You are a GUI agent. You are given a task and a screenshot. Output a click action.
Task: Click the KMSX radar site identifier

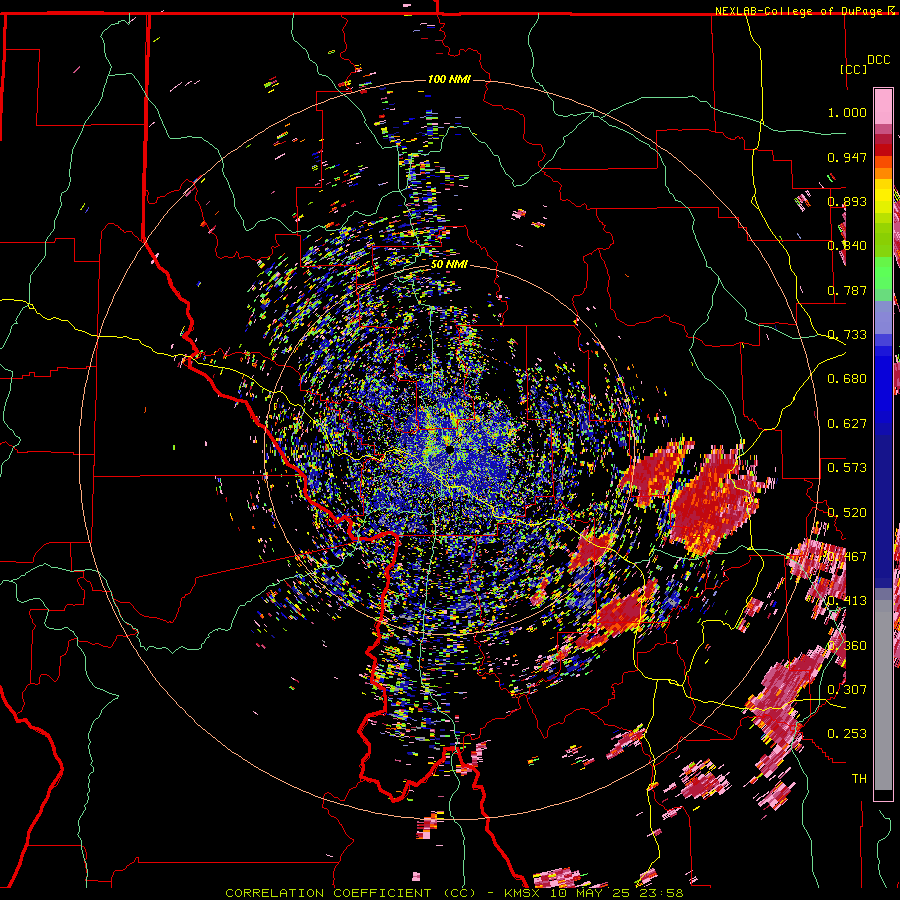[524, 893]
